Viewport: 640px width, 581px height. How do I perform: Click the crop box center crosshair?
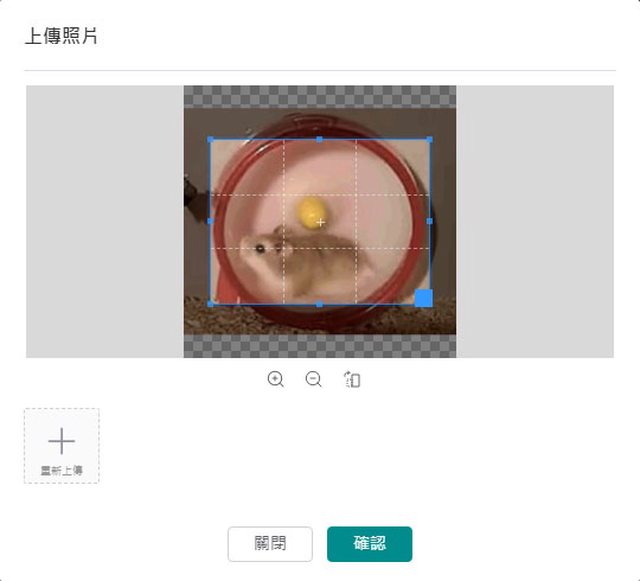320,222
